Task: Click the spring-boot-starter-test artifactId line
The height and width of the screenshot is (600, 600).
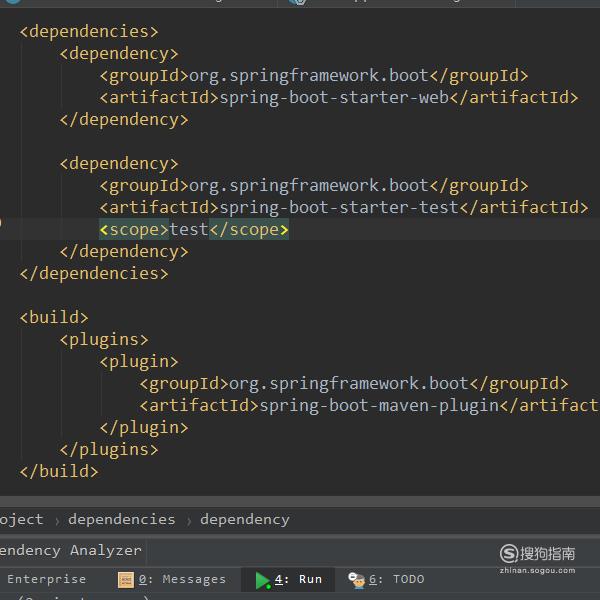Action: point(344,208)
